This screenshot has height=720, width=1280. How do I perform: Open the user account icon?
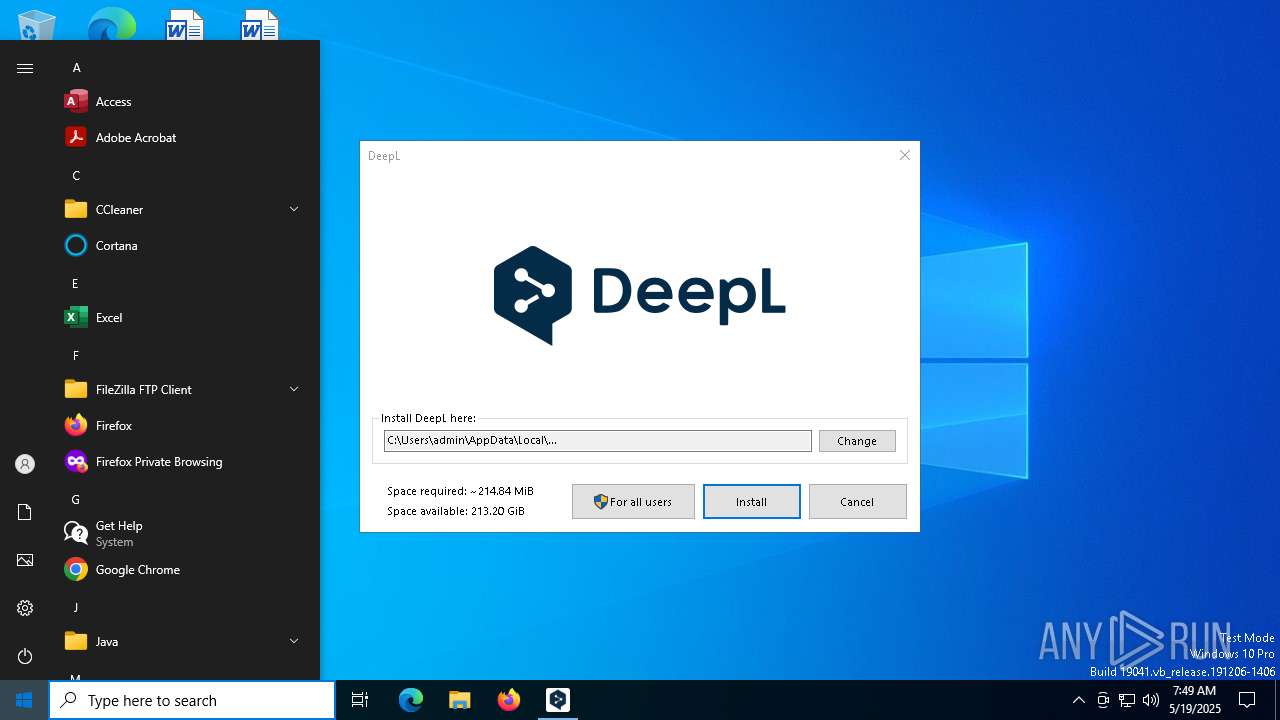pyautogui.click(x=25, y=464)
